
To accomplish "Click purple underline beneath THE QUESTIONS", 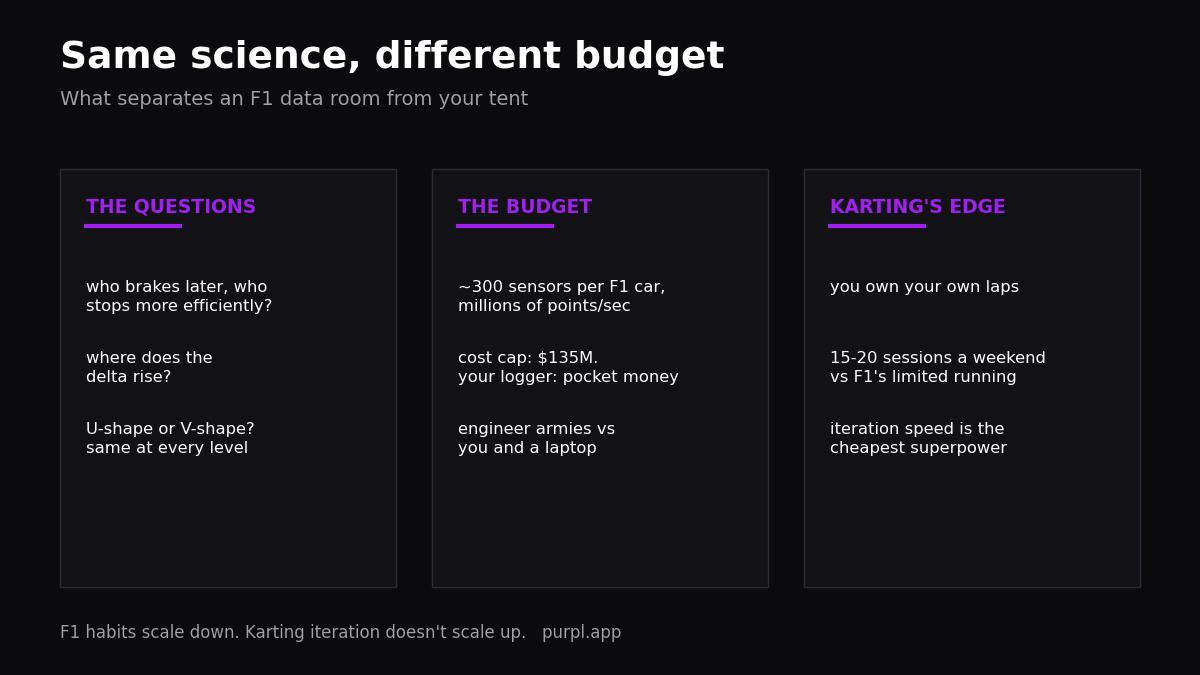I will (133, 226).
